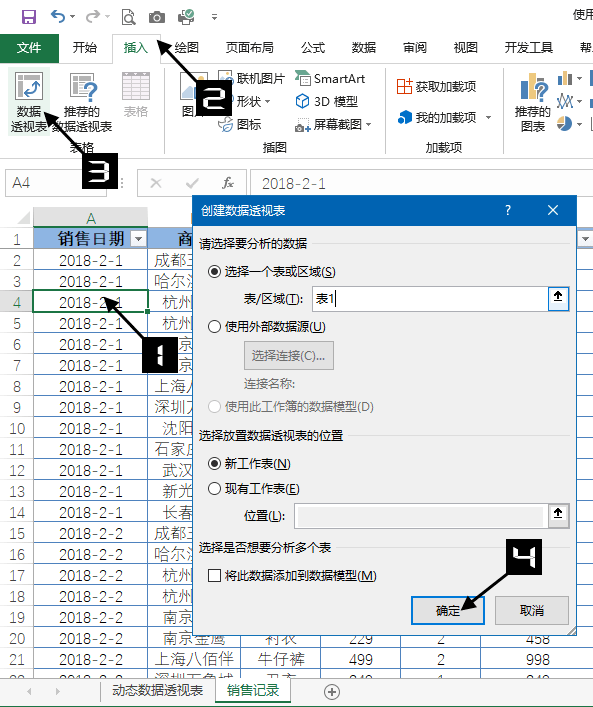Click the 取消 Cancel button
This screenshot has width=593, height=707.
532,611
